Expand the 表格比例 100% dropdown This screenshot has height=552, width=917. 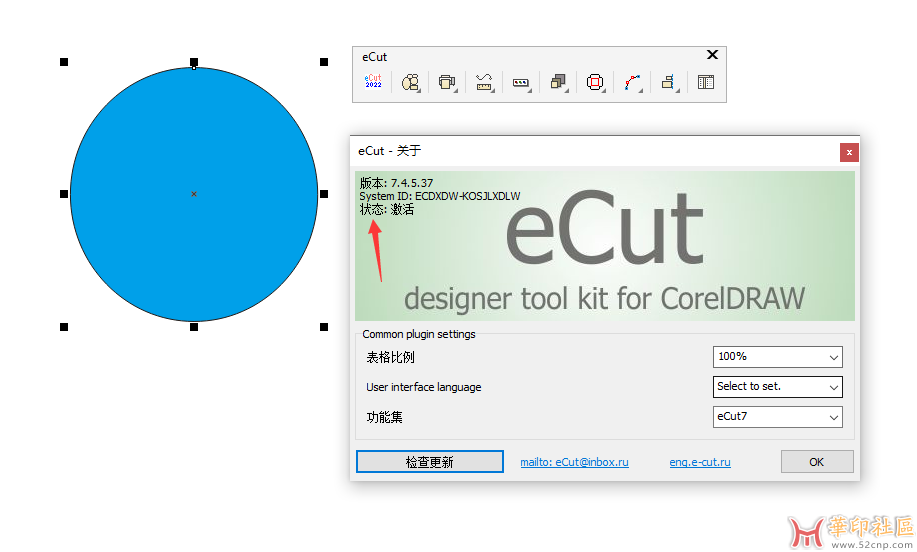(777, 357)
